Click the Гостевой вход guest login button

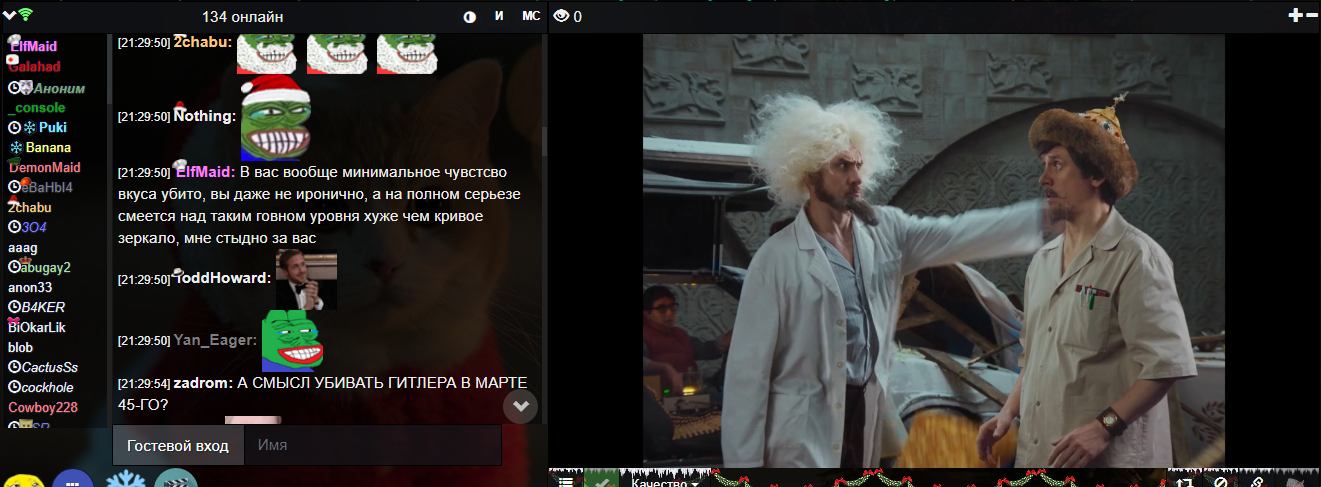(x=178, y=445)
